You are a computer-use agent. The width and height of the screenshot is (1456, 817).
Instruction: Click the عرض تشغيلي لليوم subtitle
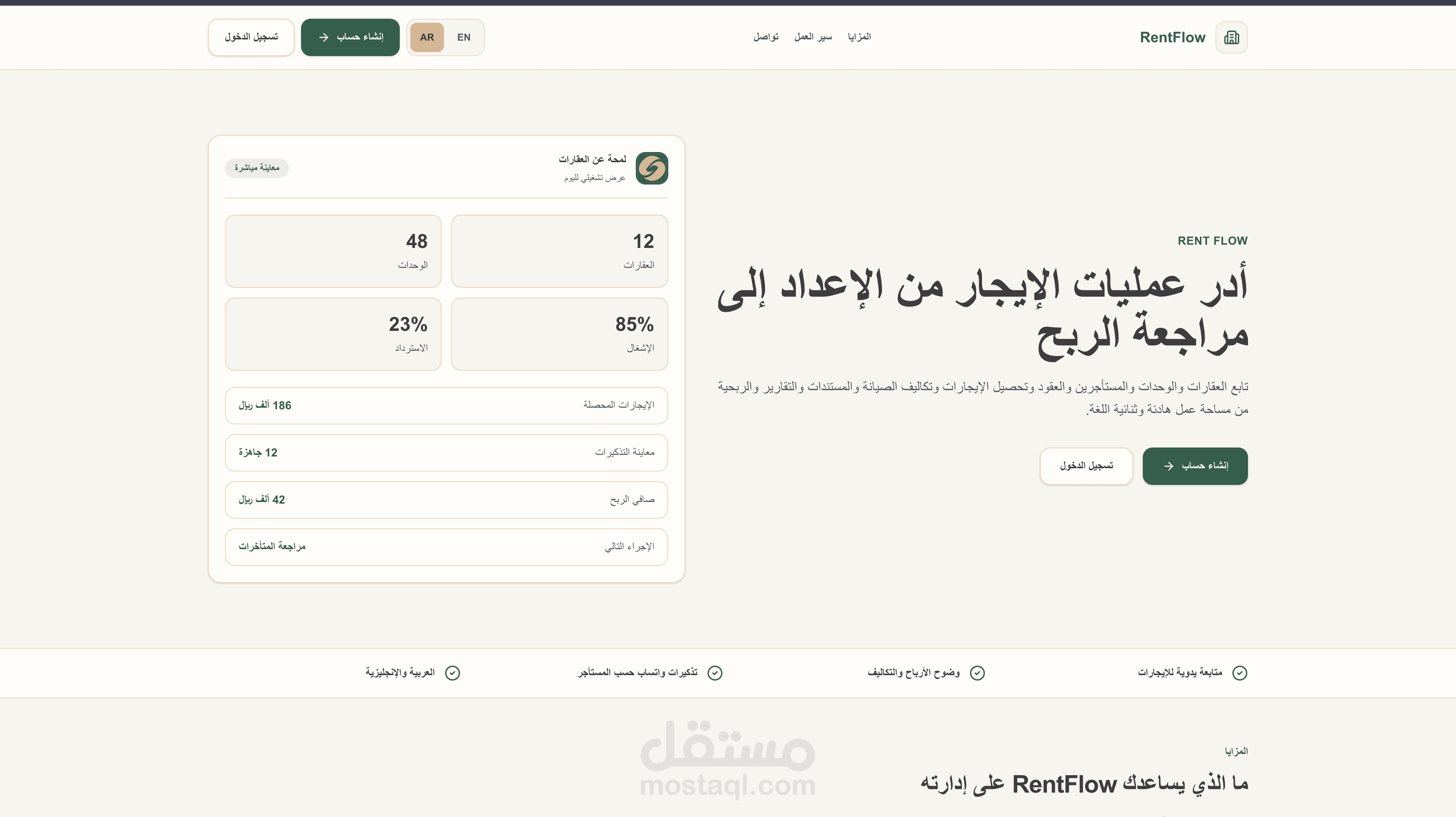(595, 178)
